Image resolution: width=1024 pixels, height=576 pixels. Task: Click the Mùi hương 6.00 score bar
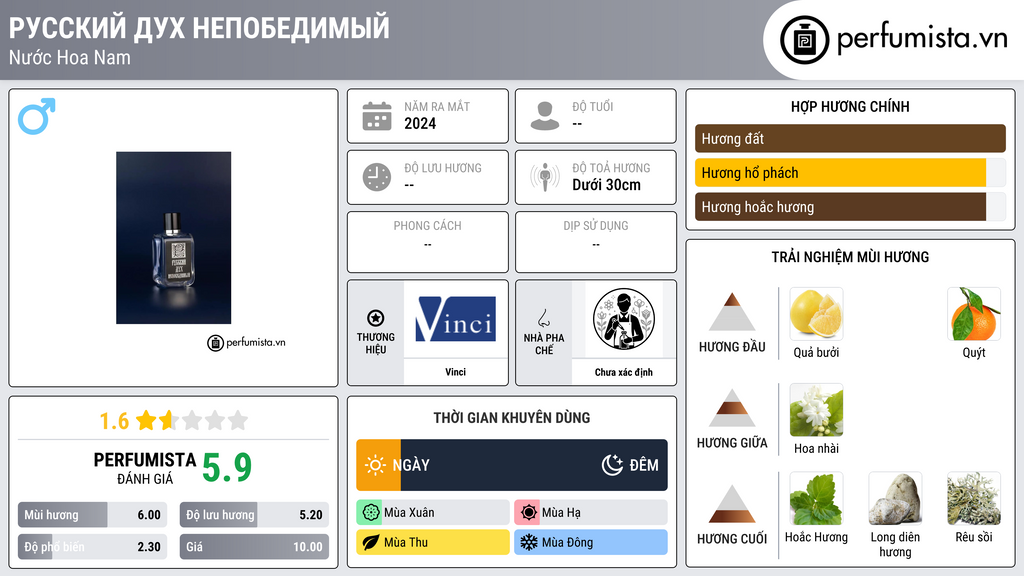click(x=93, y=515)
